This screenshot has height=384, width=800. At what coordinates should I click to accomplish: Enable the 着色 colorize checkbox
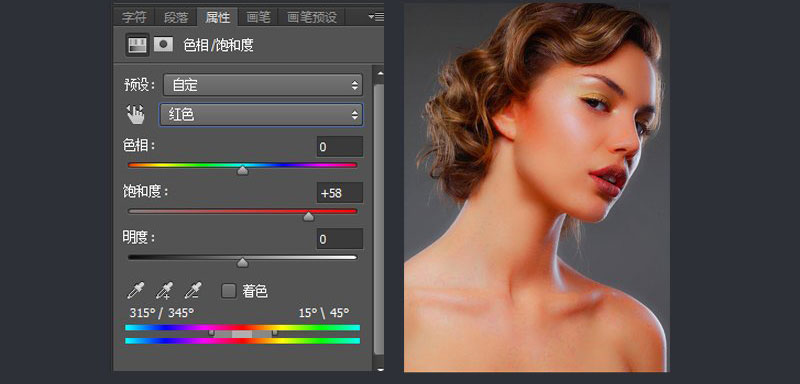(229, 291)
